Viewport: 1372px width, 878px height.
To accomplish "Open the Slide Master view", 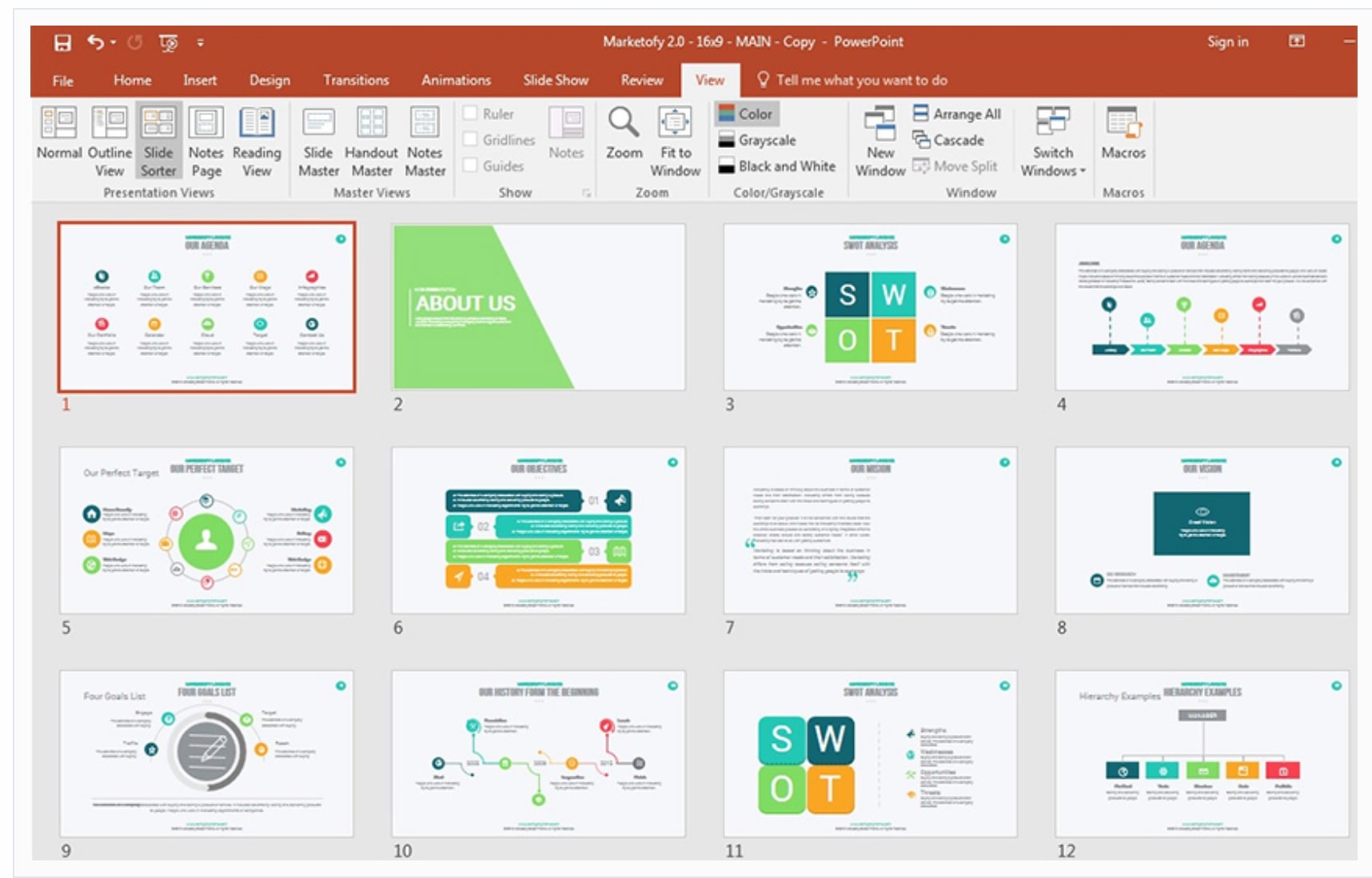I will [x=318, y=142].
